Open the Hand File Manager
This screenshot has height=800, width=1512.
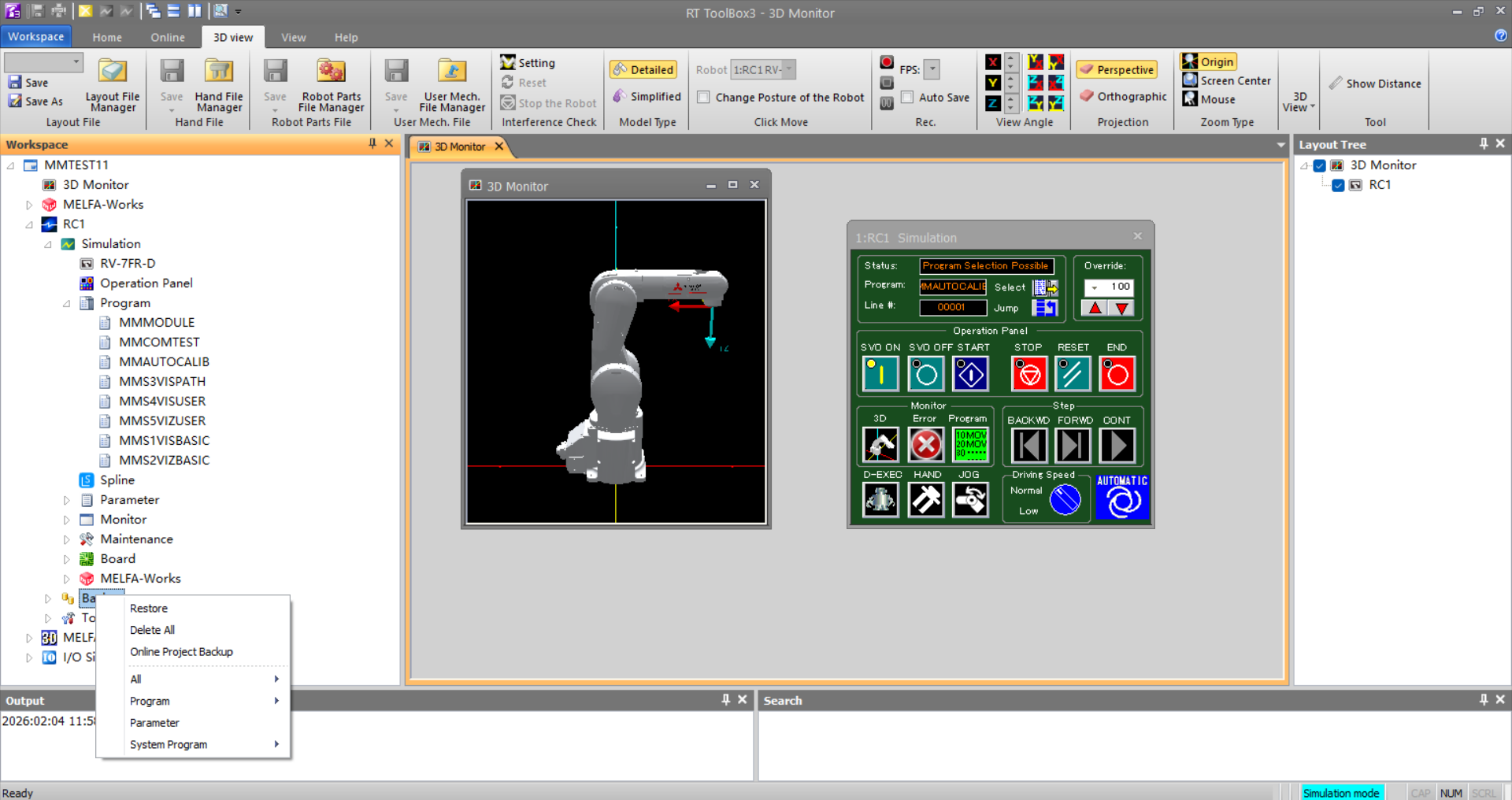(219, 84)
